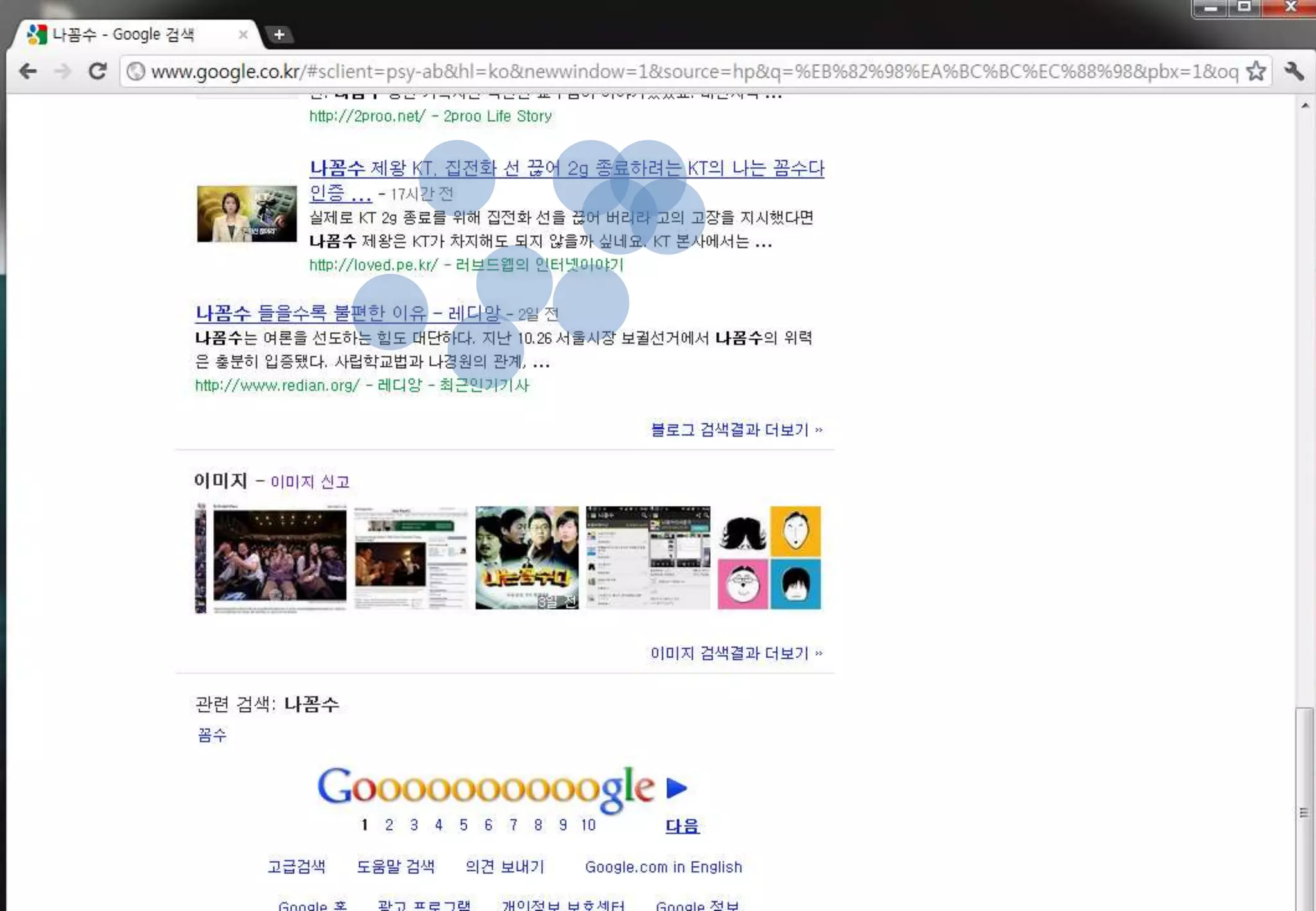Click the blue next-page arrow after Google logo
1316x911 pixels.
[676, 788]
